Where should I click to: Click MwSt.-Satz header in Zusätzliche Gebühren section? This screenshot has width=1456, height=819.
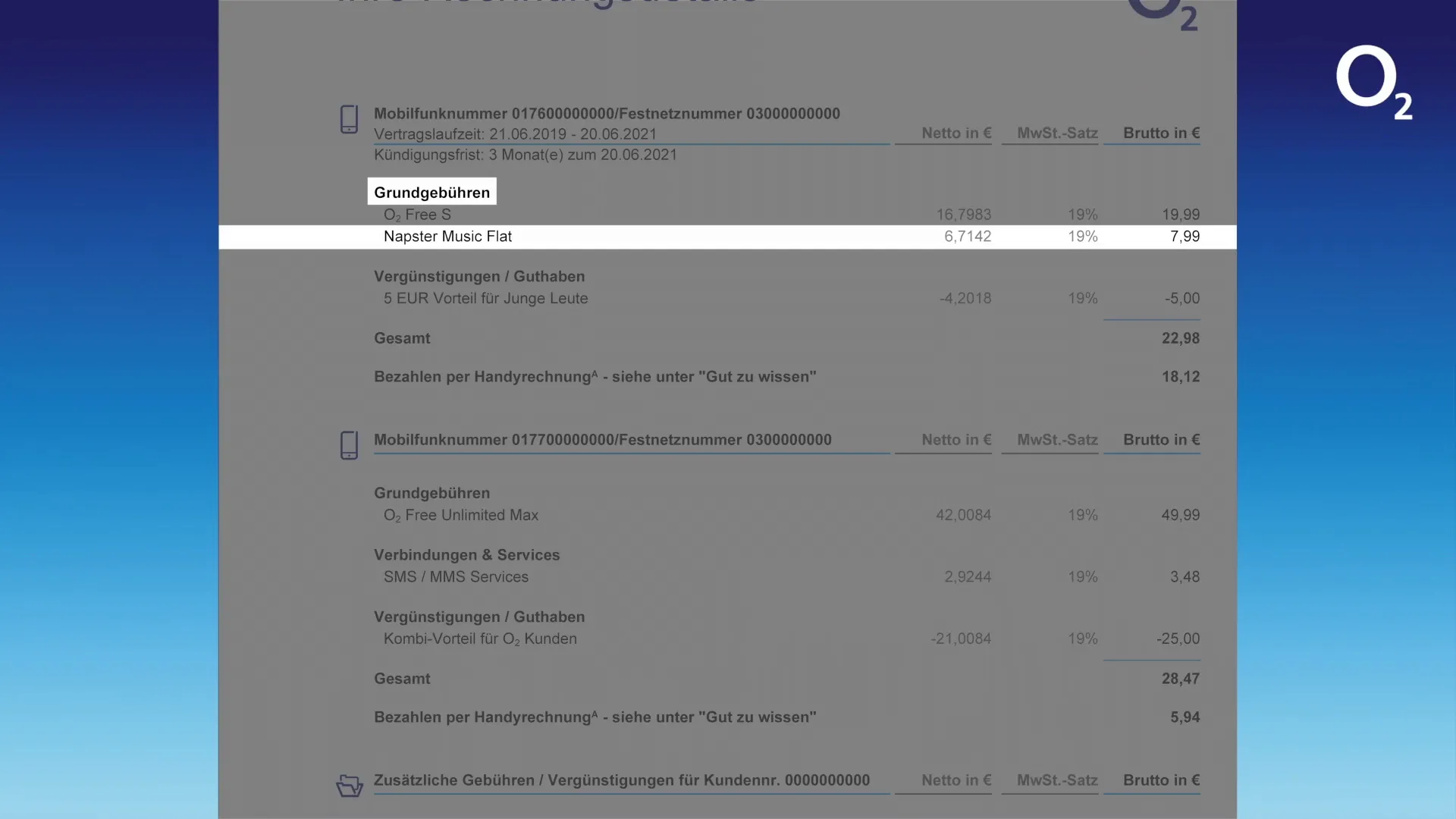tap(1057, 780)
